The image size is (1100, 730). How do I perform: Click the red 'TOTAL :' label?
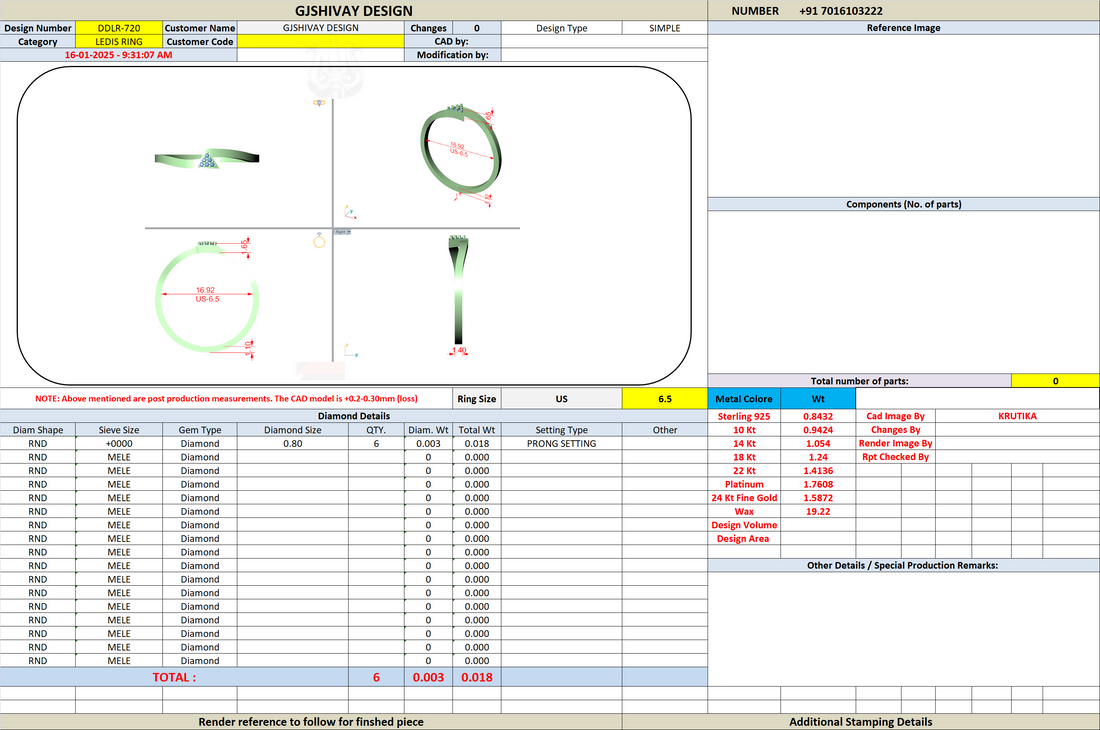pos(174,677)
